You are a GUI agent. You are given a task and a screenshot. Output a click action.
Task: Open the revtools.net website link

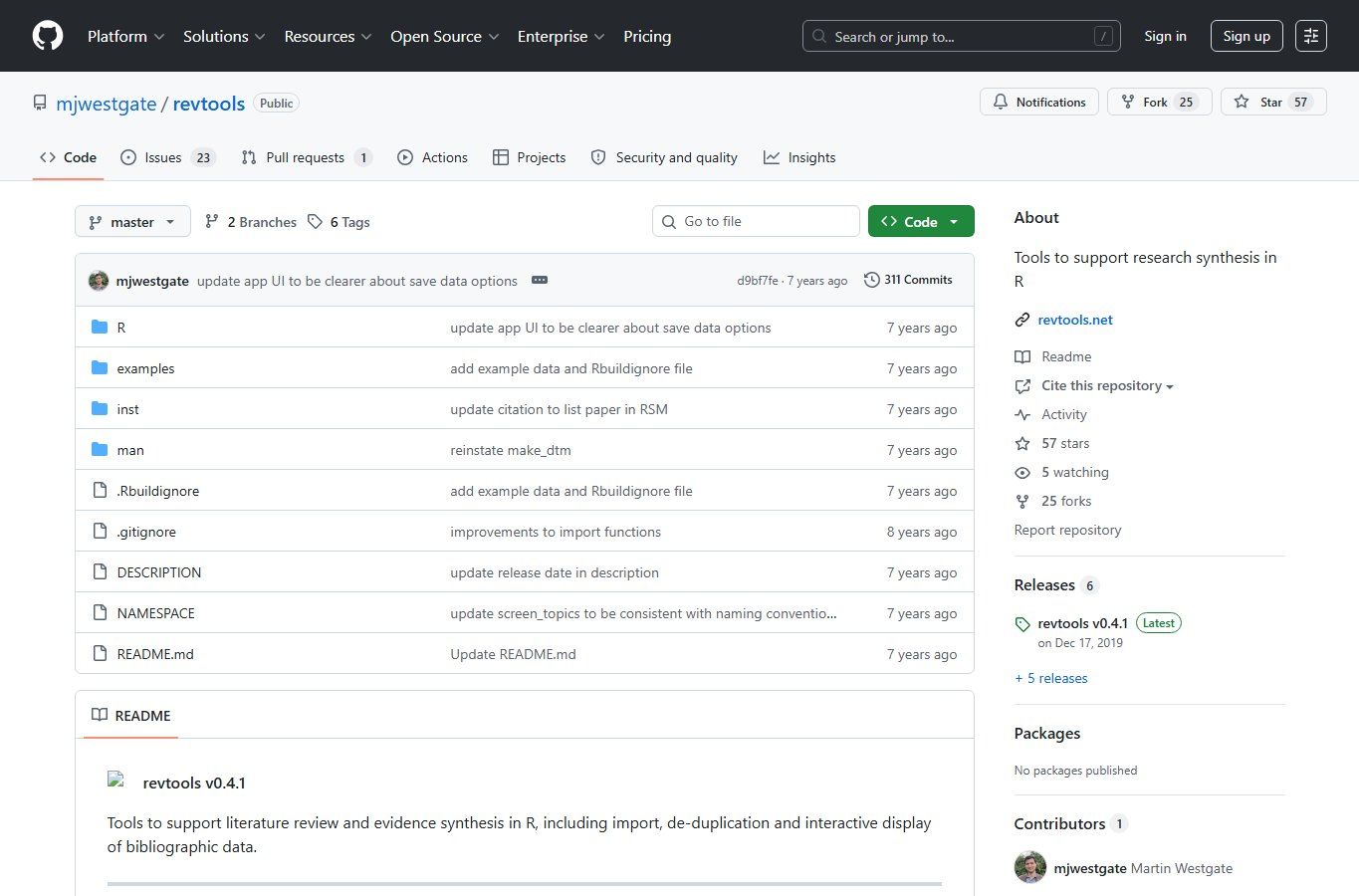1075,320
